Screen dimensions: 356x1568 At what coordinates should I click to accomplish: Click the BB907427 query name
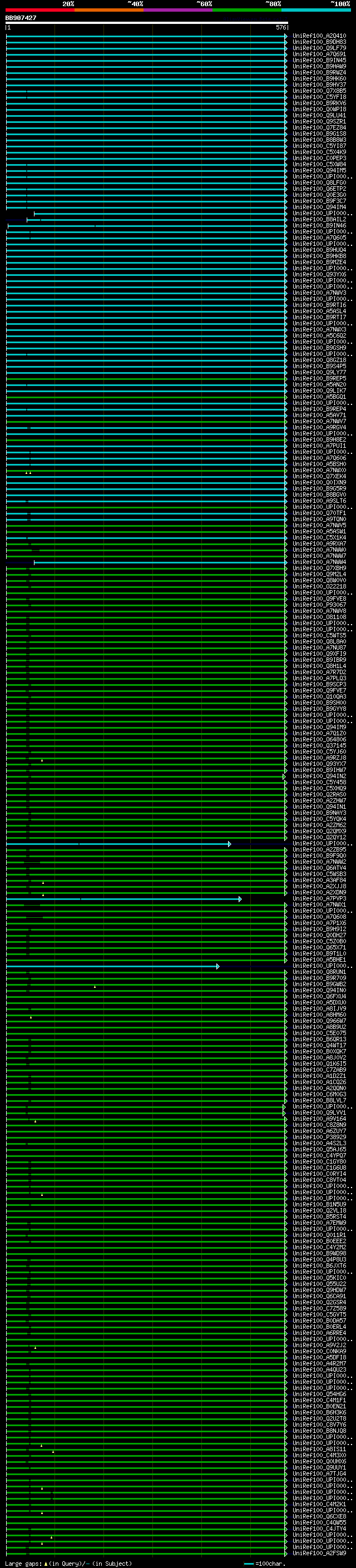click(21, 18)
